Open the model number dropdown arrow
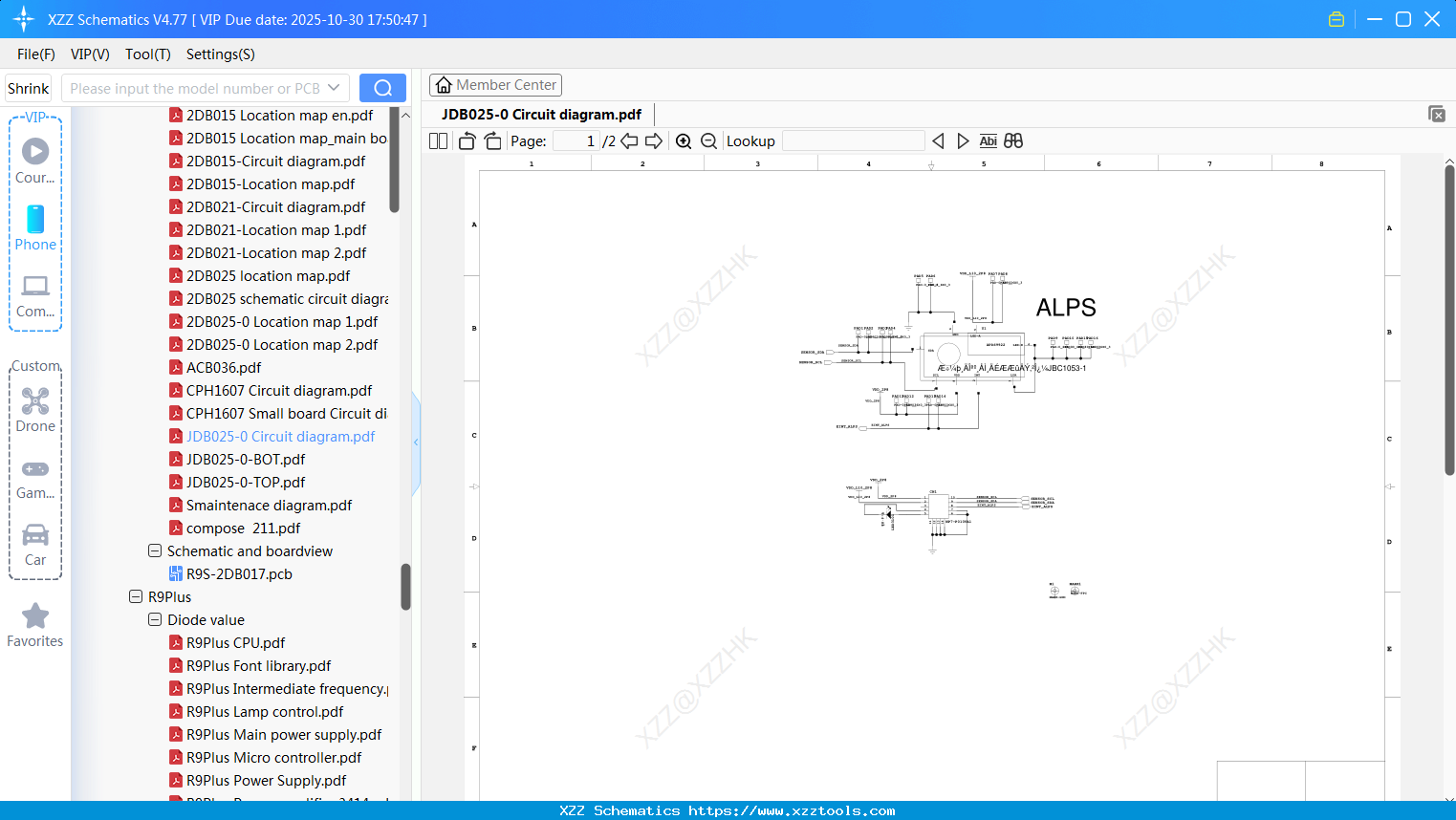The image size is (1456, 820). pyautogui.click(x=334, y=88)
